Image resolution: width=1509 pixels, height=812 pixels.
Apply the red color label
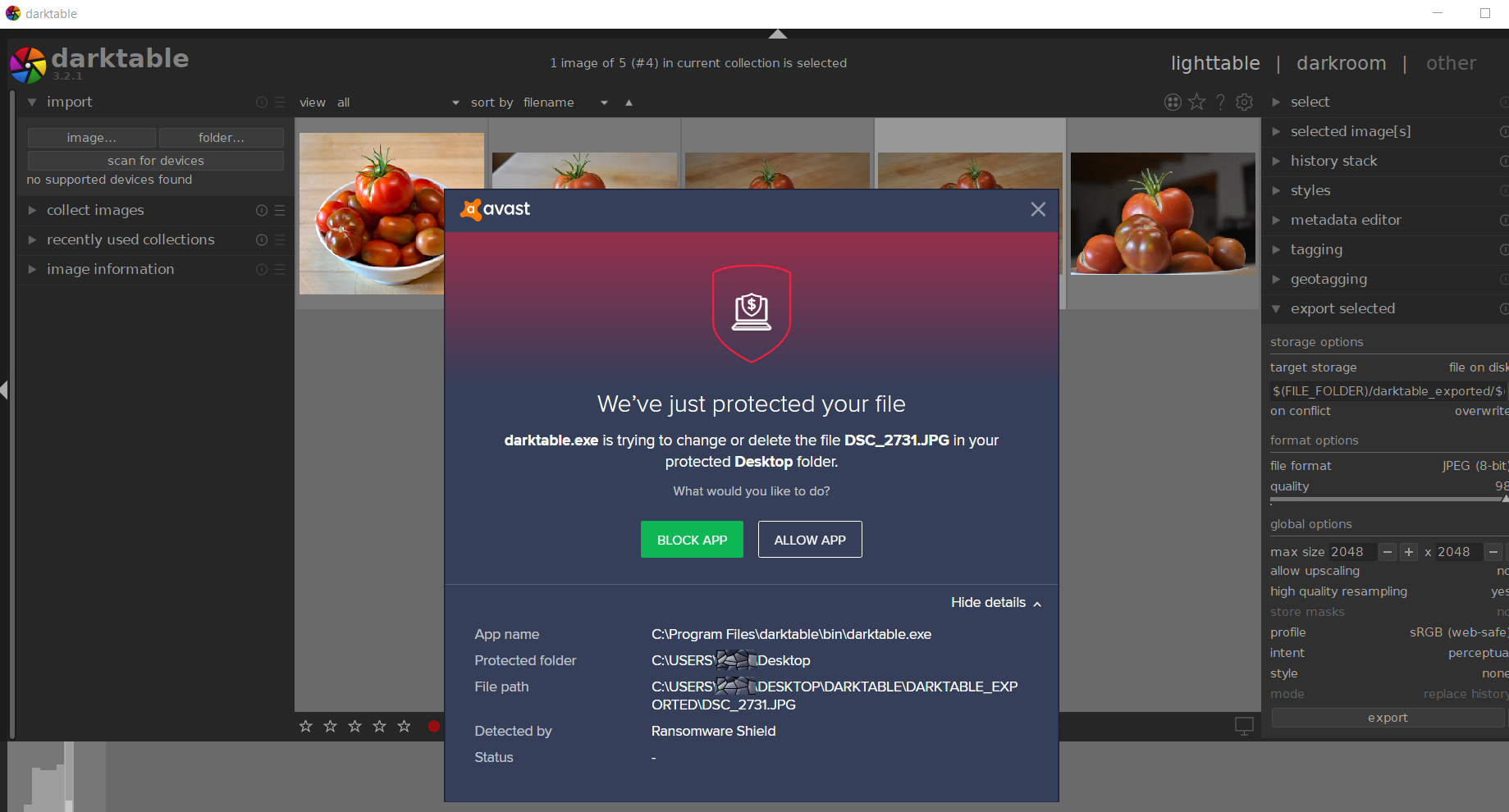(x=434, y=726)
